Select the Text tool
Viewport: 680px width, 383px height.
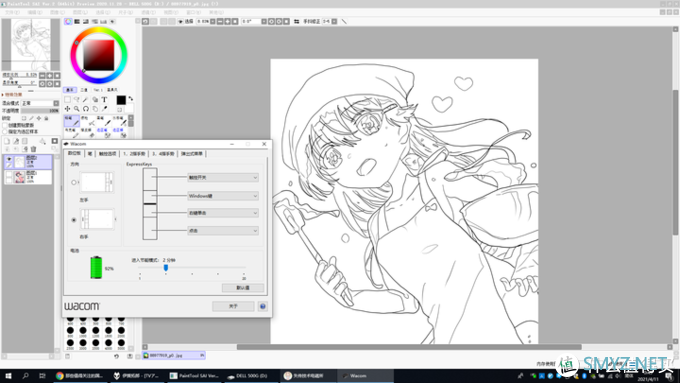coord(104,100)
